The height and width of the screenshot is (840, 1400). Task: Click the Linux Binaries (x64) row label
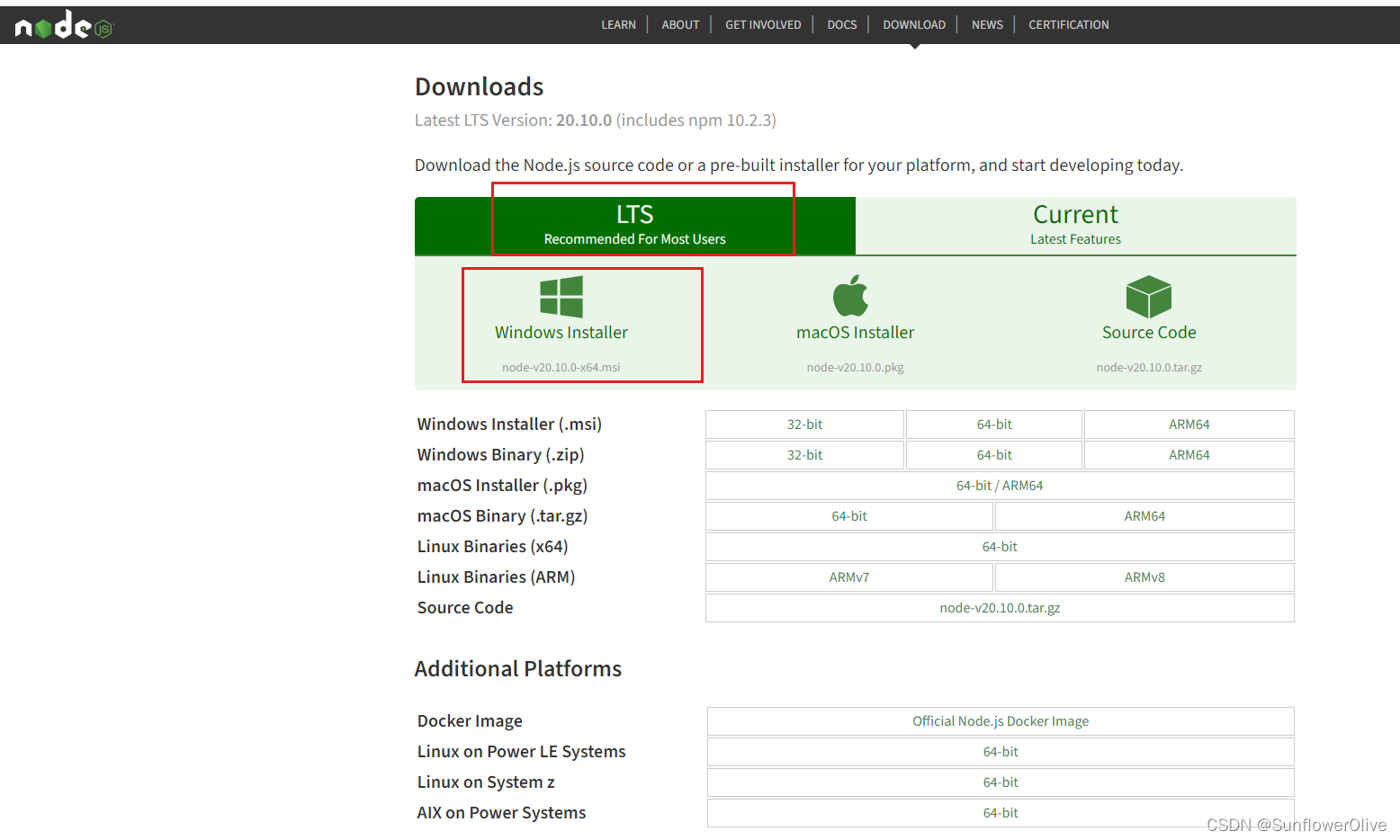[x=492, y=547]
